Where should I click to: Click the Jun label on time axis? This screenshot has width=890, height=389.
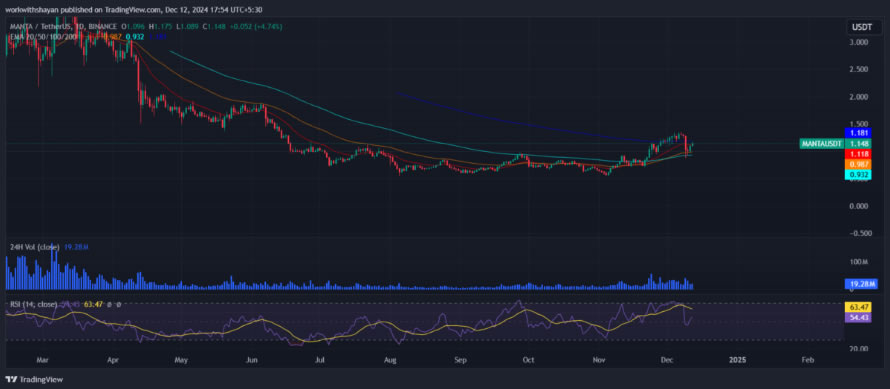(x=252, y=360)
